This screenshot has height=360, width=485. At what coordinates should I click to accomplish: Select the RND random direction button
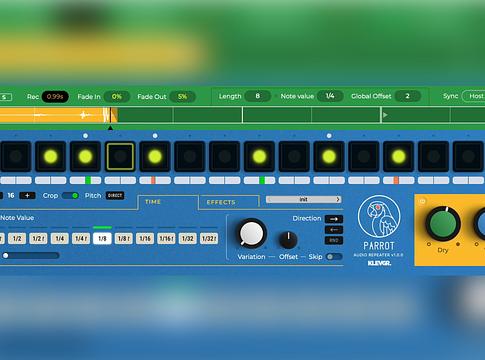click(x=334, y=240)
